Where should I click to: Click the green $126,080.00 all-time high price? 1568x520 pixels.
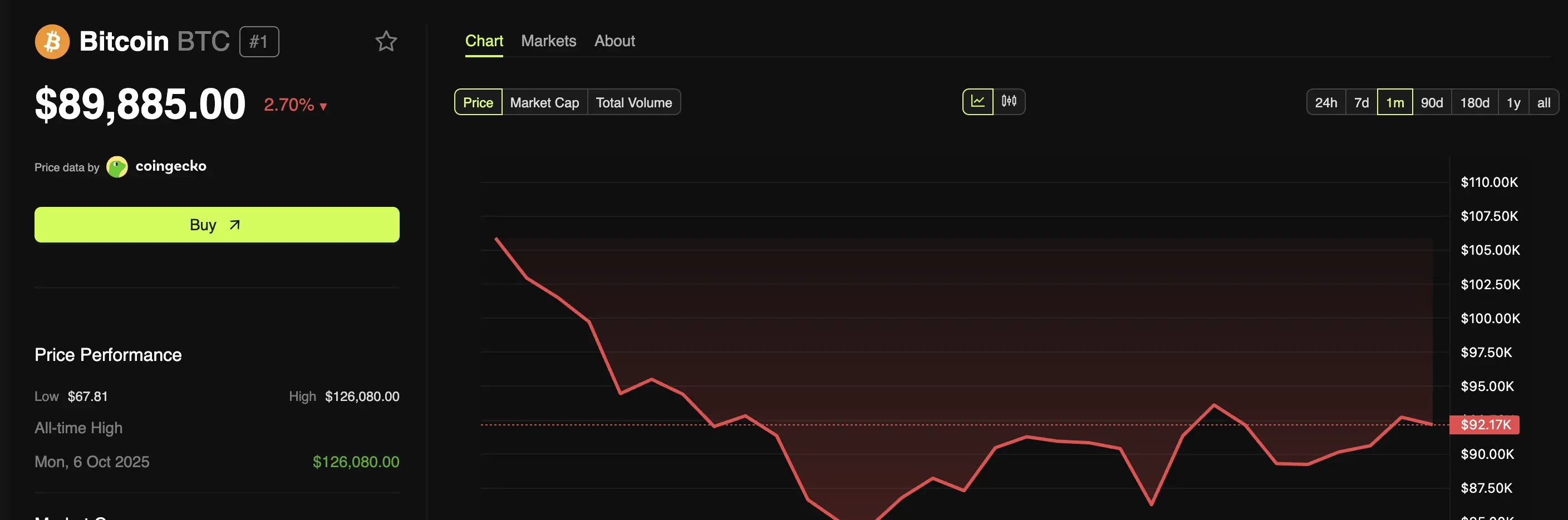pyautogui.click(x=356, y=462)
